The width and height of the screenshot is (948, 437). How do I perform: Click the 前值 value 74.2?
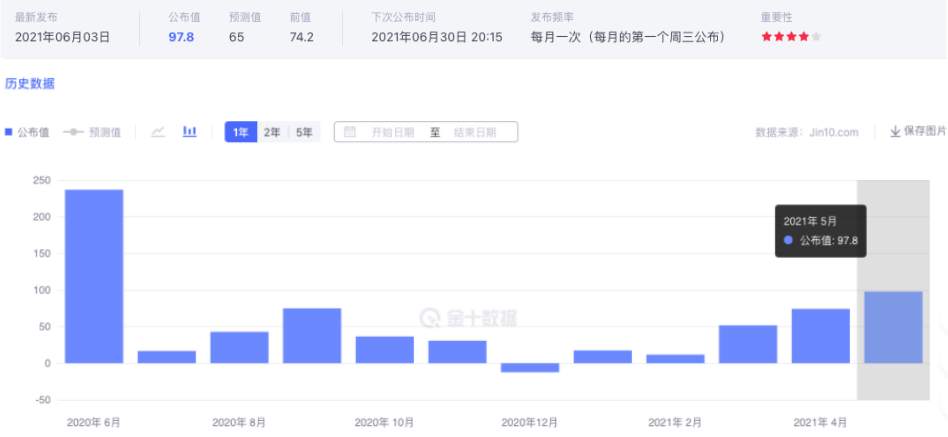coord(301,37)
